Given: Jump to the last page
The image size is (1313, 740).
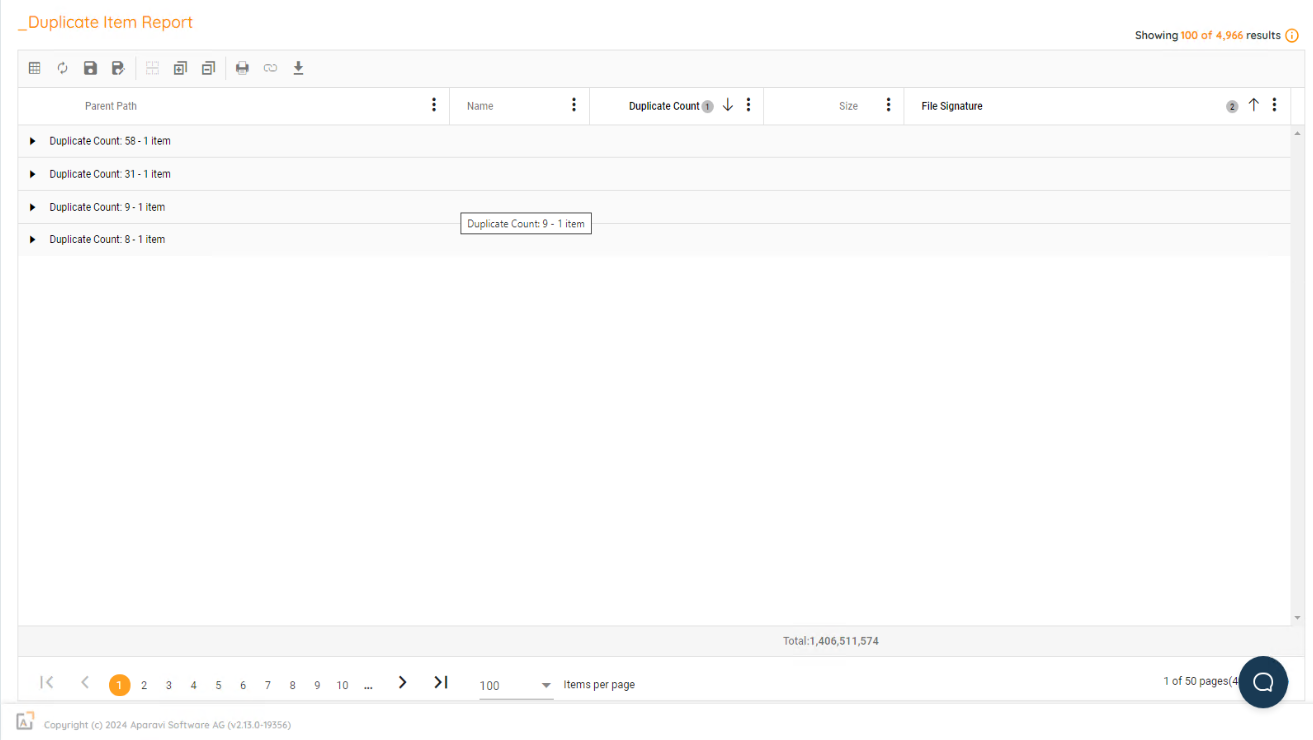Looking at the screenshot, I should [440, 682].
